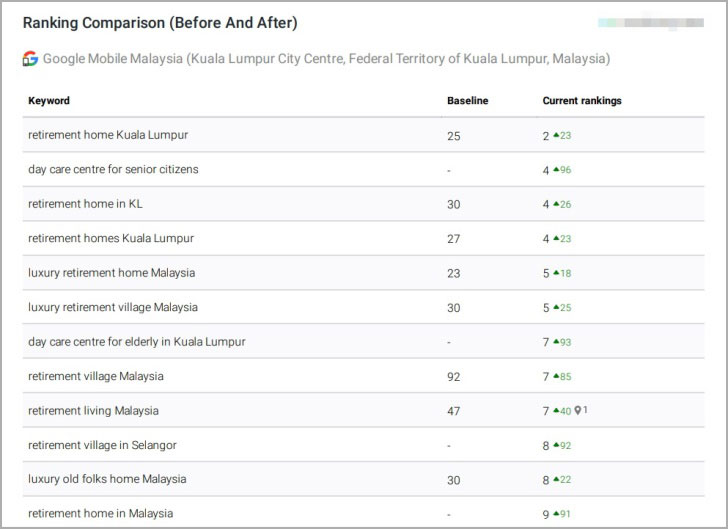Image resolution: width=728 pixels, height=529 pixels.
Task: Select keyword 'day care centre for senior citizens'
Action: [113, 170]
